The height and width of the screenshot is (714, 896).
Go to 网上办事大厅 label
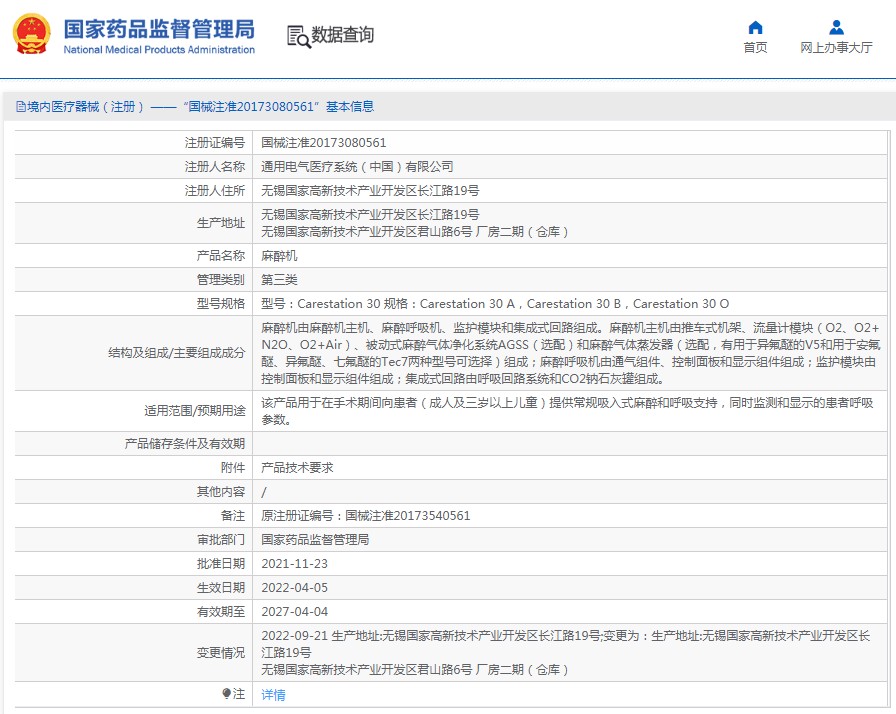[836, 47]
